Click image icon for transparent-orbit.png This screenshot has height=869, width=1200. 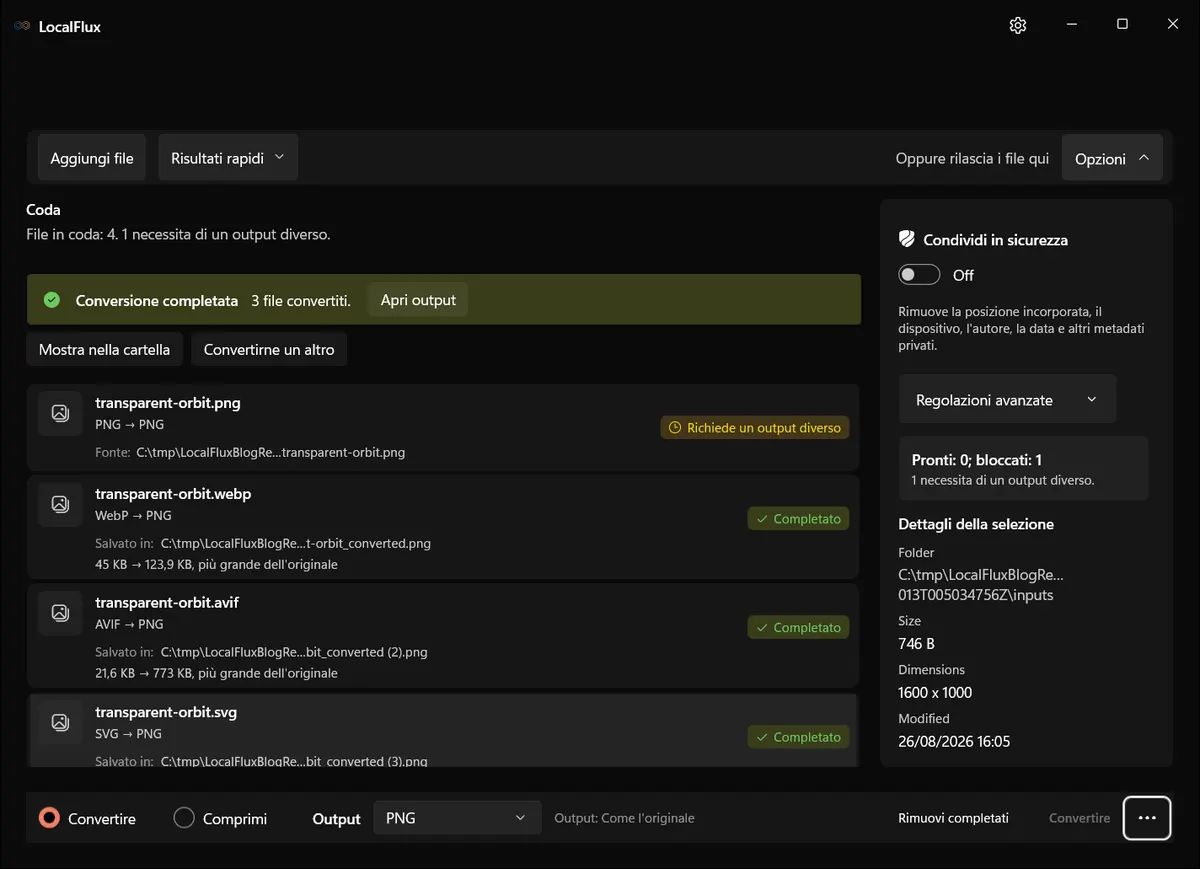click(x=60, y=413)
